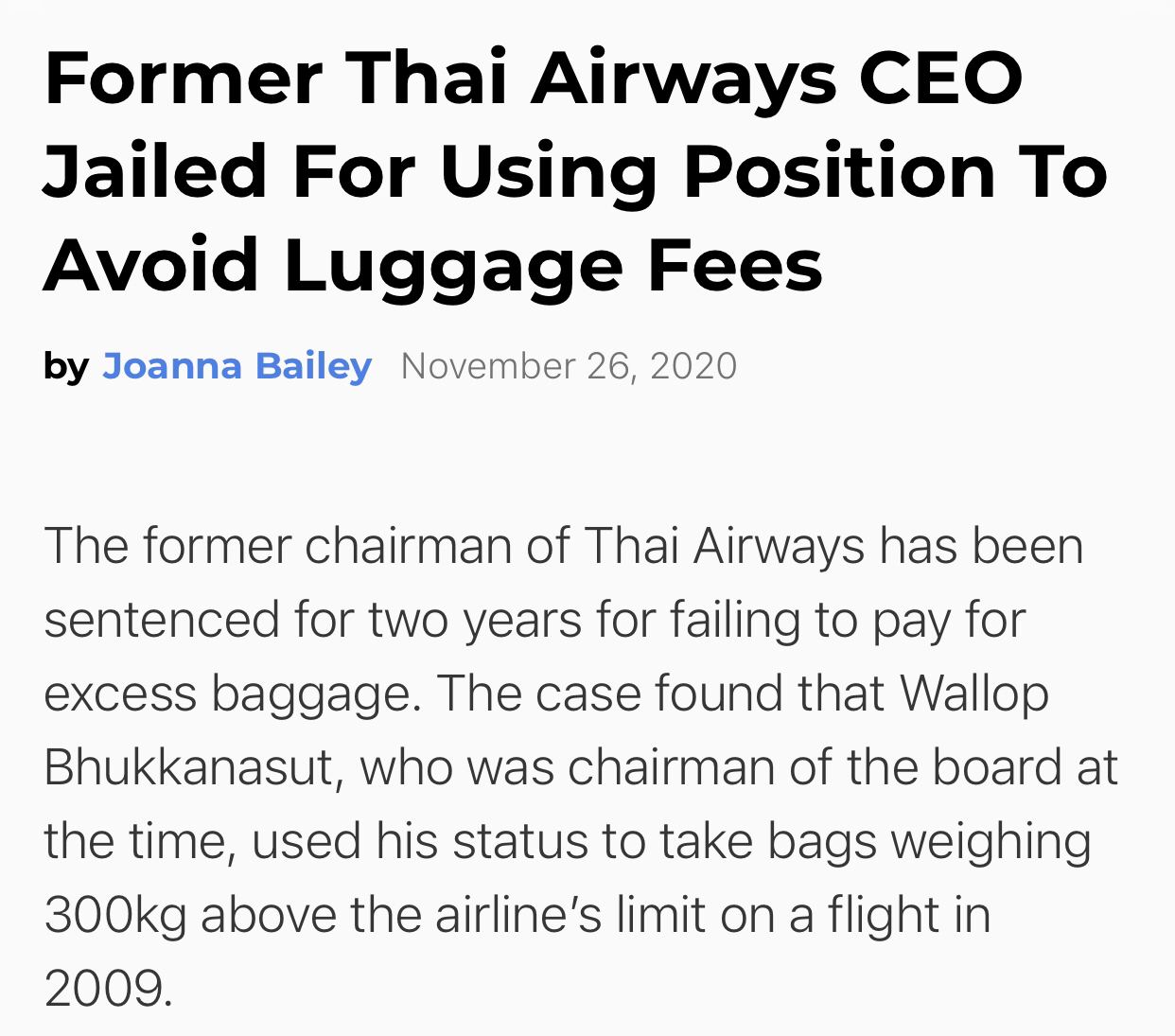Open the Joanna Bailey author link
The image size is (1175, 1036).
point(237,366)
